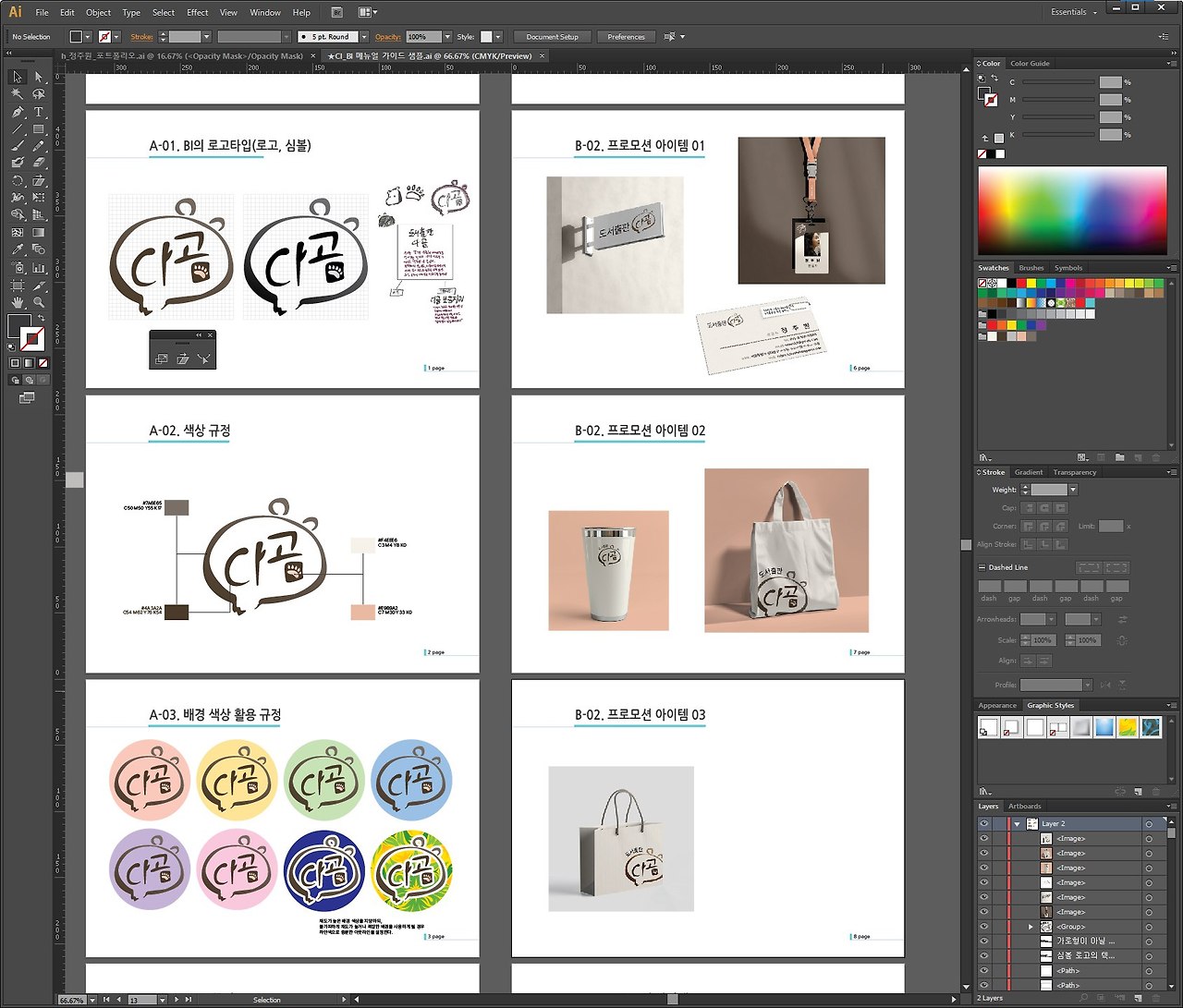Switch to the Brushes panel tab
Viewport: 1183px width, 1008px height.
click(1031, 268)
